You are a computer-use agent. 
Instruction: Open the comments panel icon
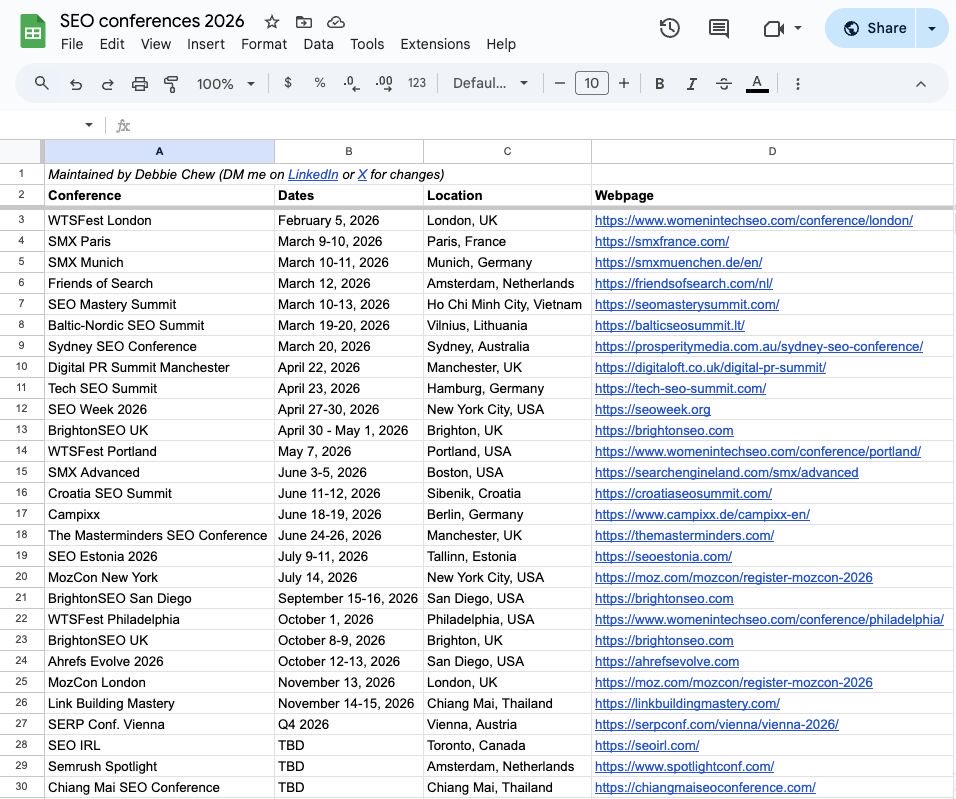[x=719, y=28]
